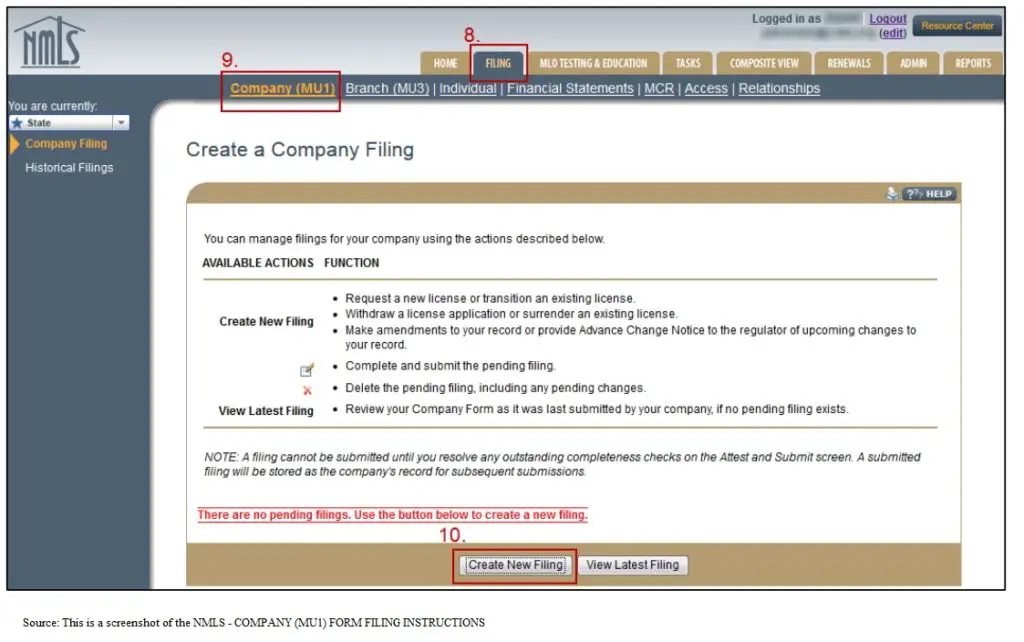The image size is (1024, 642).
Task: Switch to the REPORTS tab
Action: tap(973, 63)
